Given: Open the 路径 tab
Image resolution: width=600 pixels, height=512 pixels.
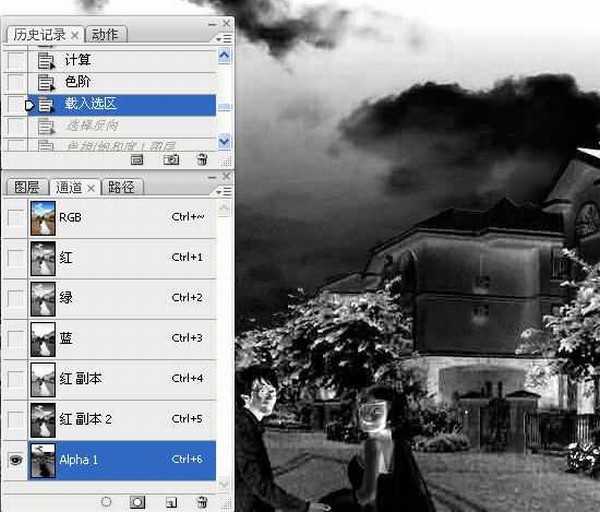Looking at the screenshot, I should tap(121, 187).
